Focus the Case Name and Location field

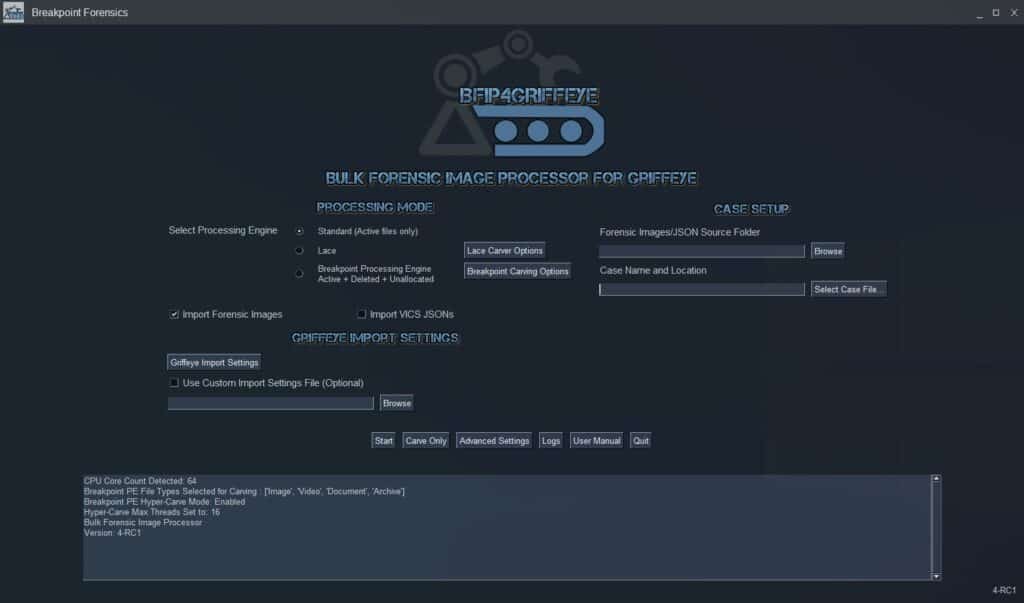702,289
